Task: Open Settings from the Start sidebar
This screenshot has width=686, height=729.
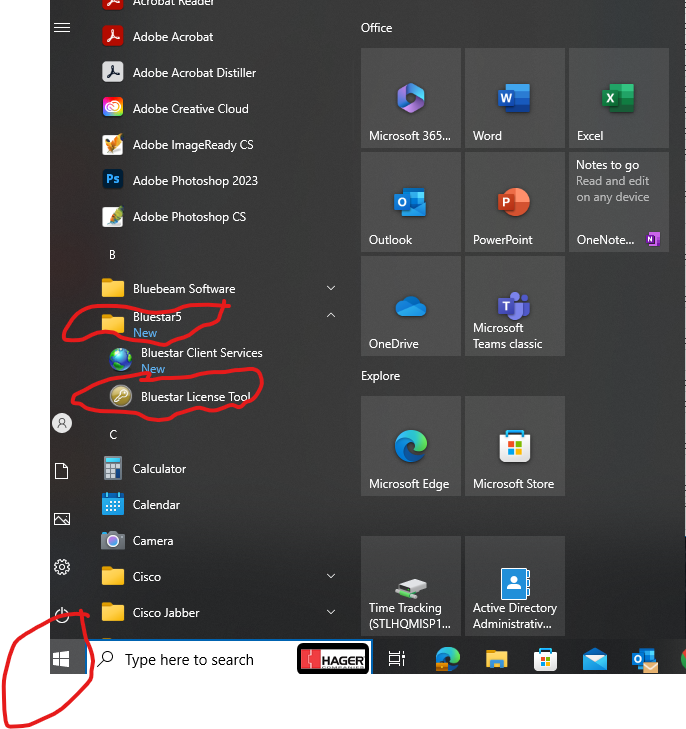Action: [62, 567]
